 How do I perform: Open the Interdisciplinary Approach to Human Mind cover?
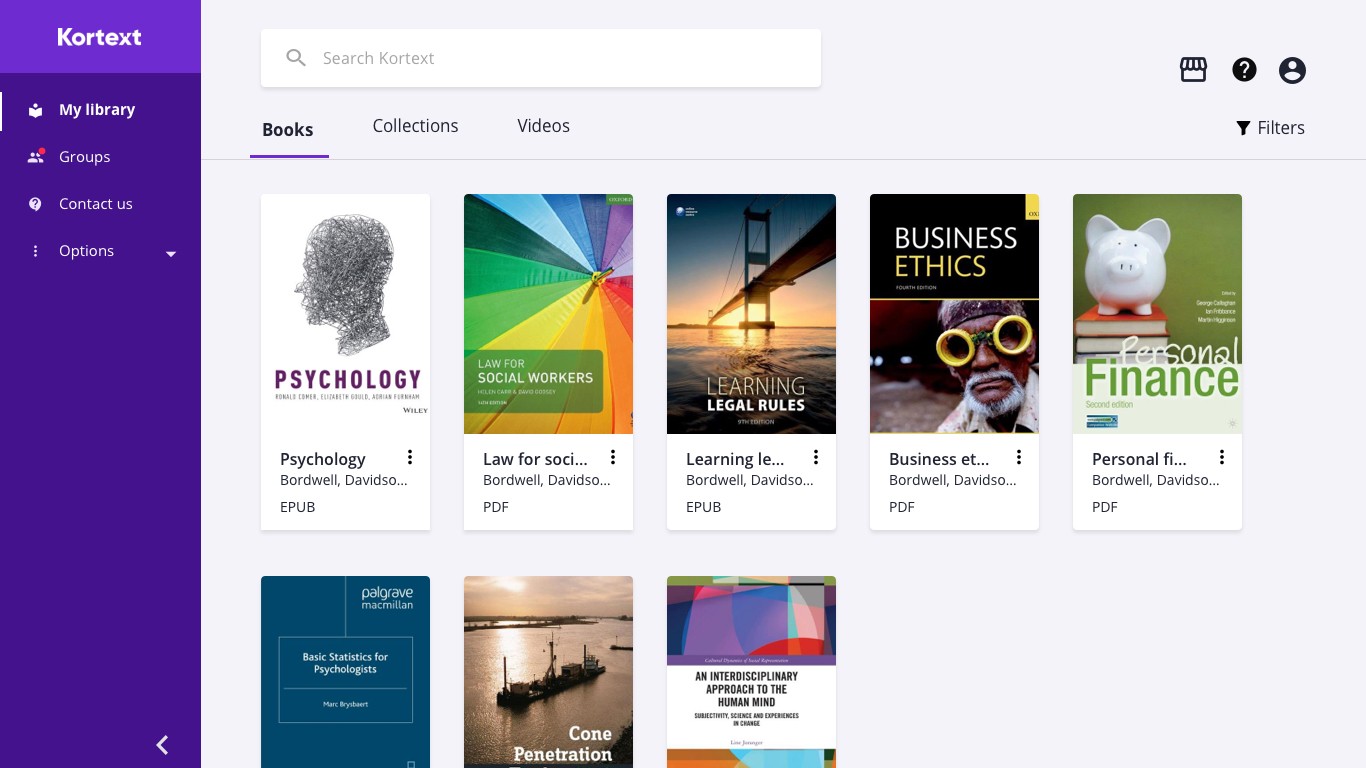point(751,672)
